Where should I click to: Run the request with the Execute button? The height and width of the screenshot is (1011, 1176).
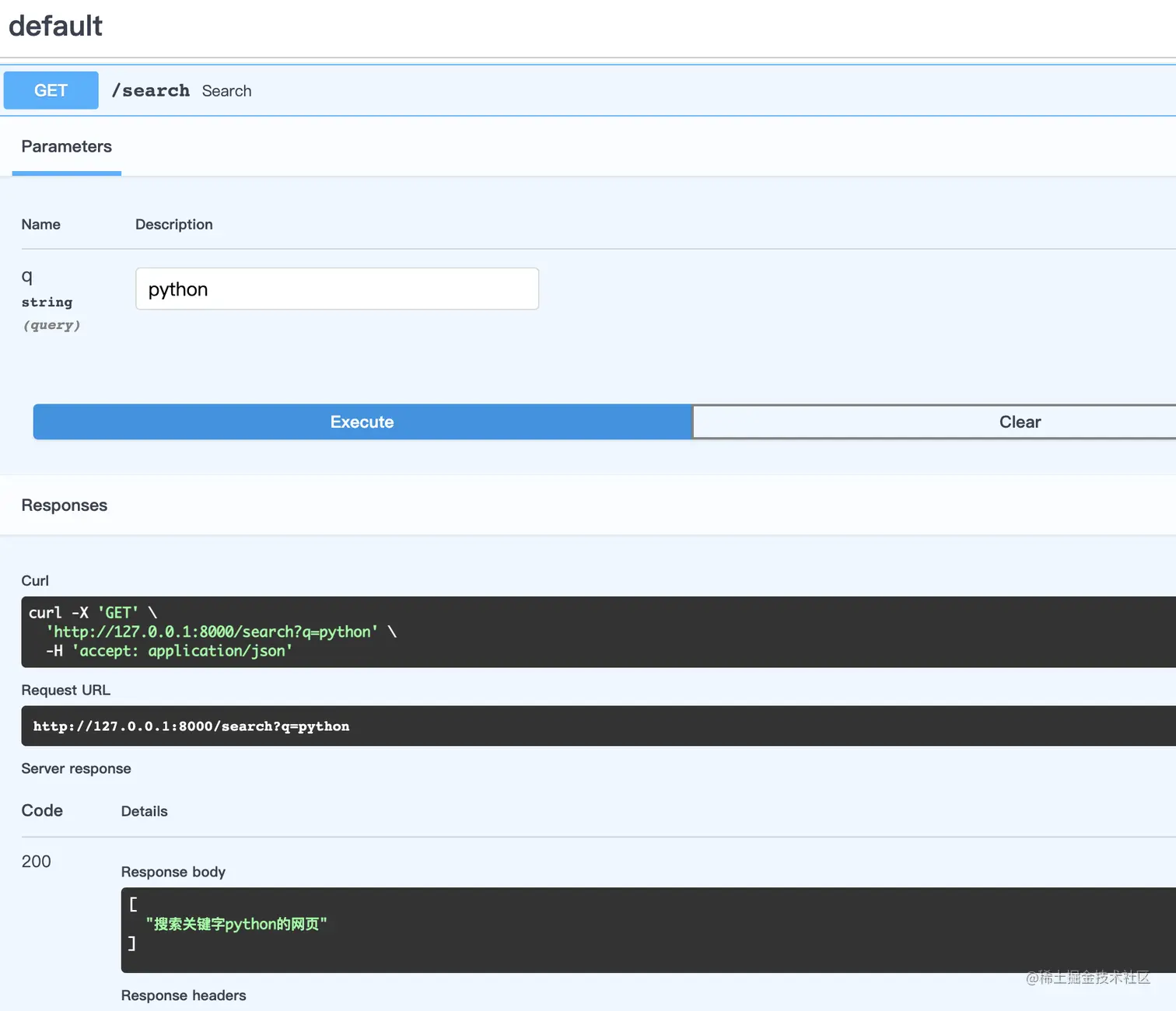tap(362, 422)
